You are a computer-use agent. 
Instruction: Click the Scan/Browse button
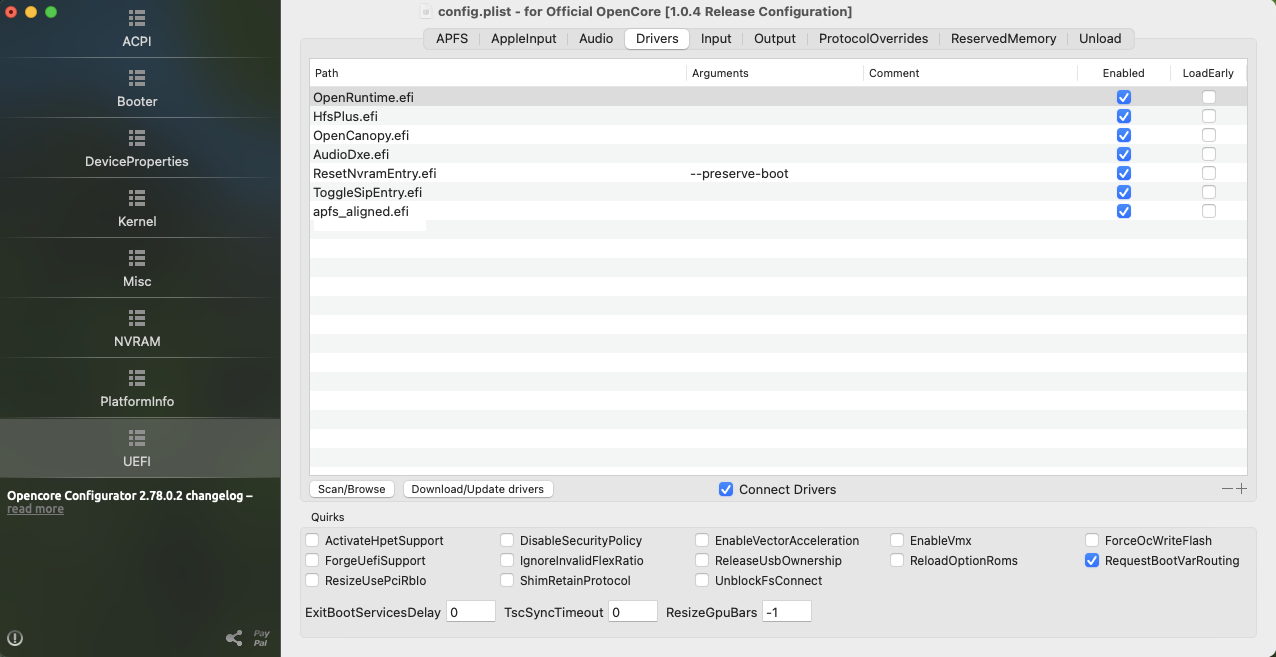(351, 489)
